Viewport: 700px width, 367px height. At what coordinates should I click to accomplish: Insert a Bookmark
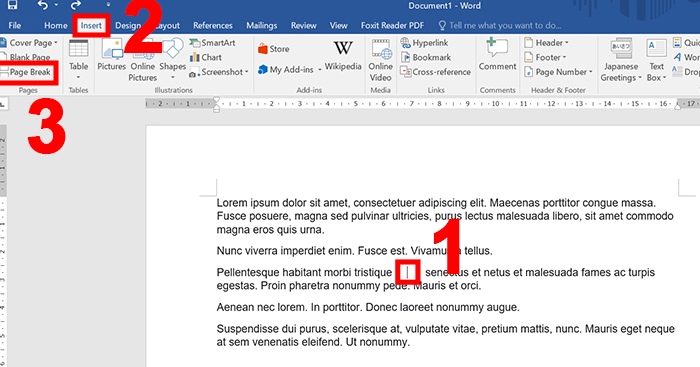tap(426, 57)
